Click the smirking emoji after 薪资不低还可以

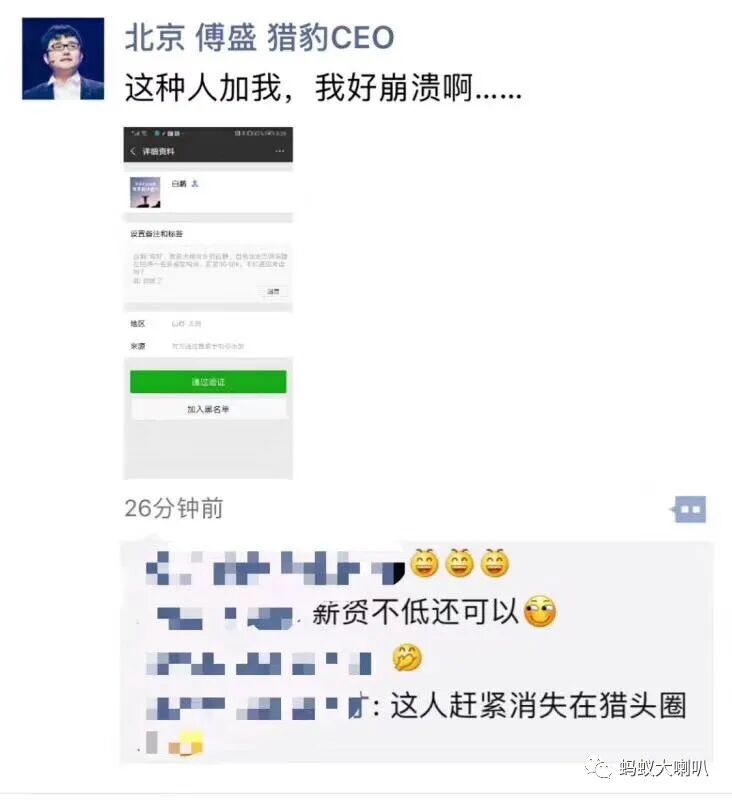541,612
